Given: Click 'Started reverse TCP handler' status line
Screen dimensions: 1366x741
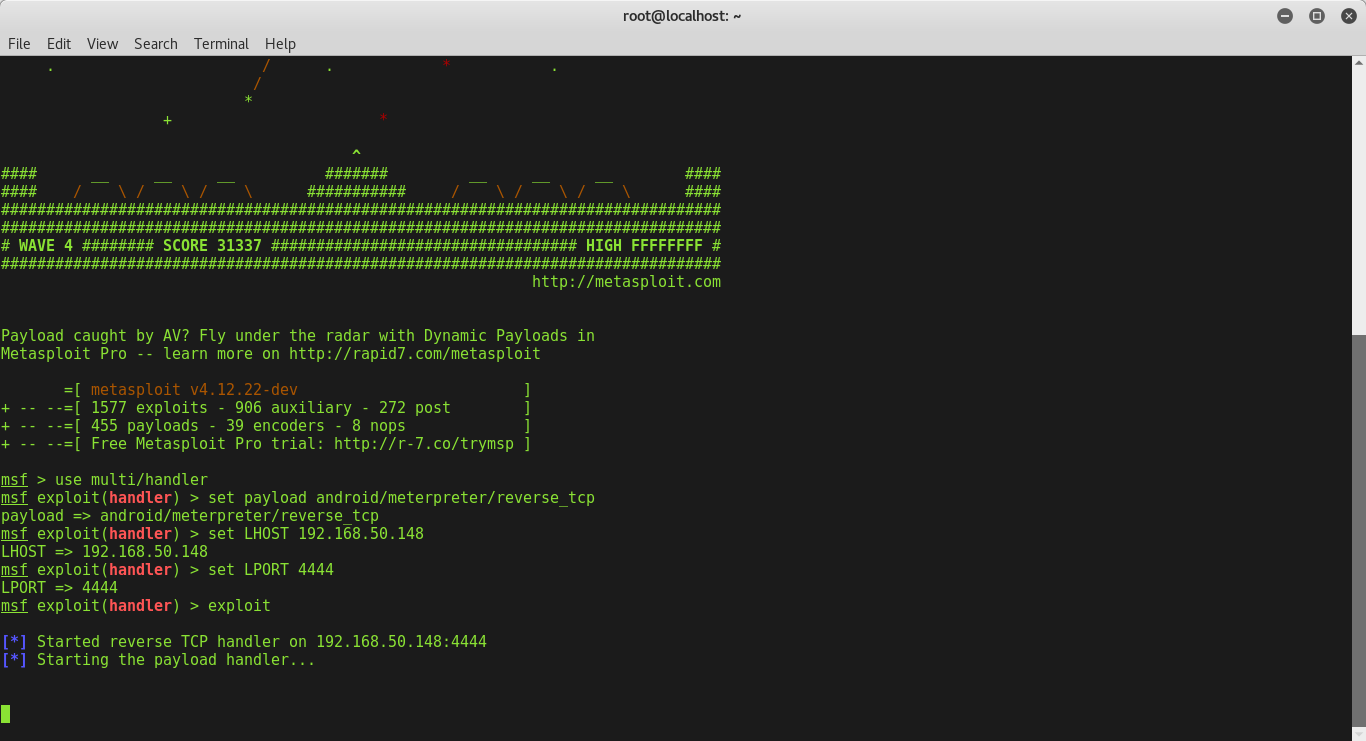Looking at the screenshot, I should pos(244,642).
